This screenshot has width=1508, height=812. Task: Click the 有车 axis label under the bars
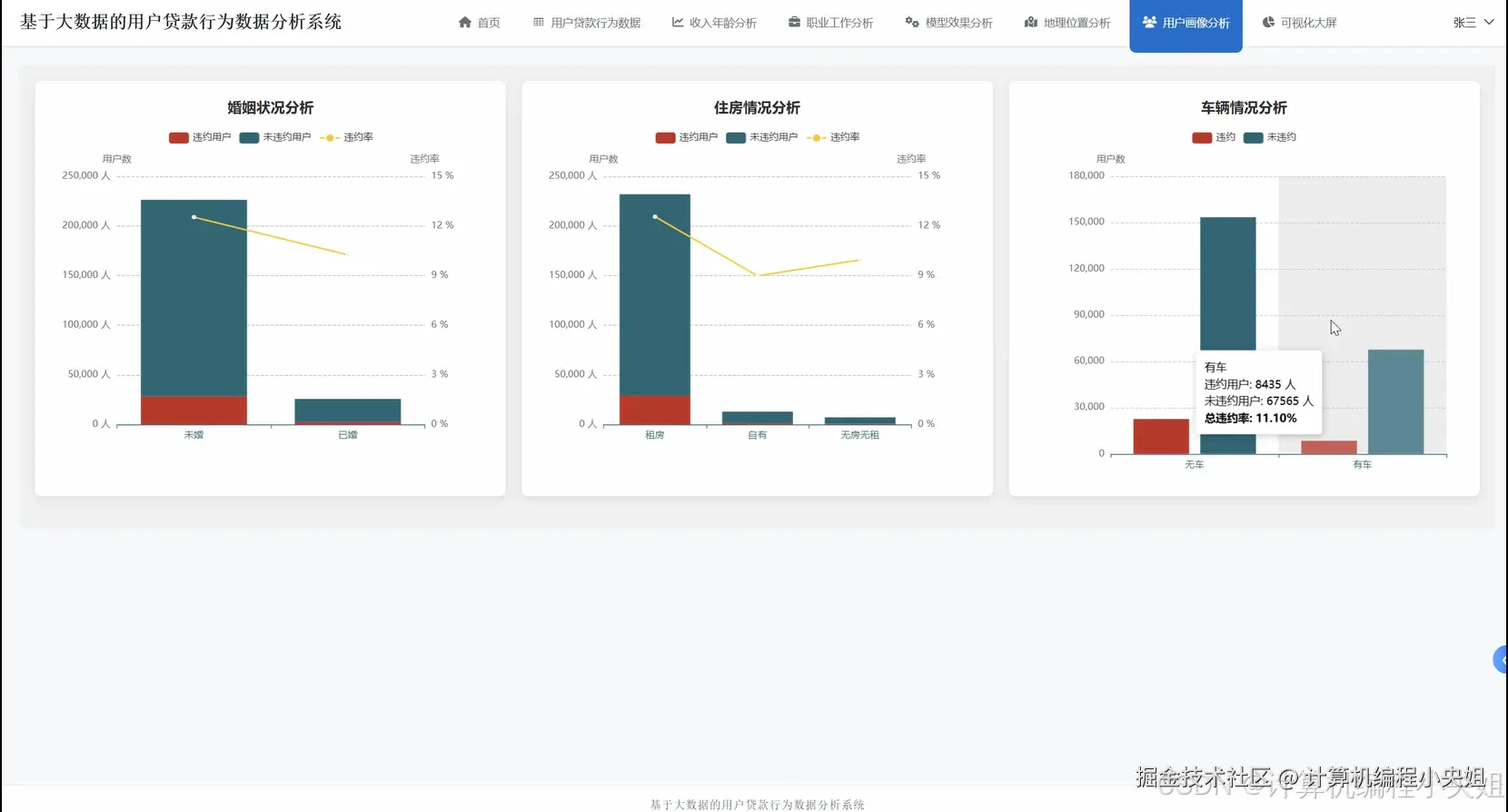click(x=1363, y=464)
